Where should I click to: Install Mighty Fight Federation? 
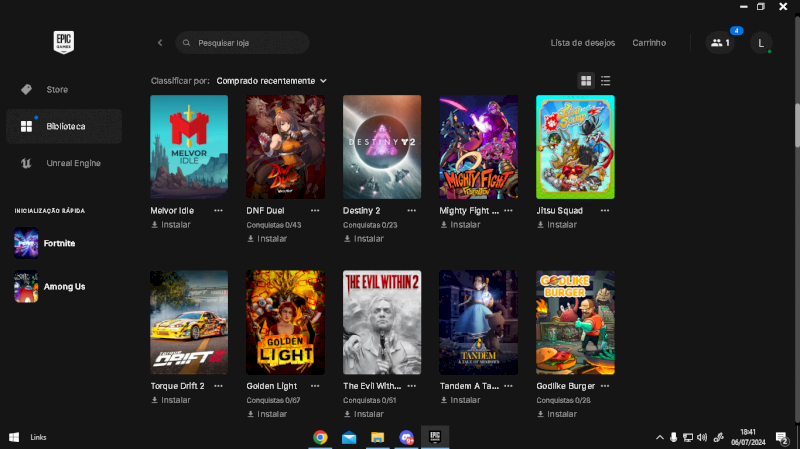tap(460, 224)
